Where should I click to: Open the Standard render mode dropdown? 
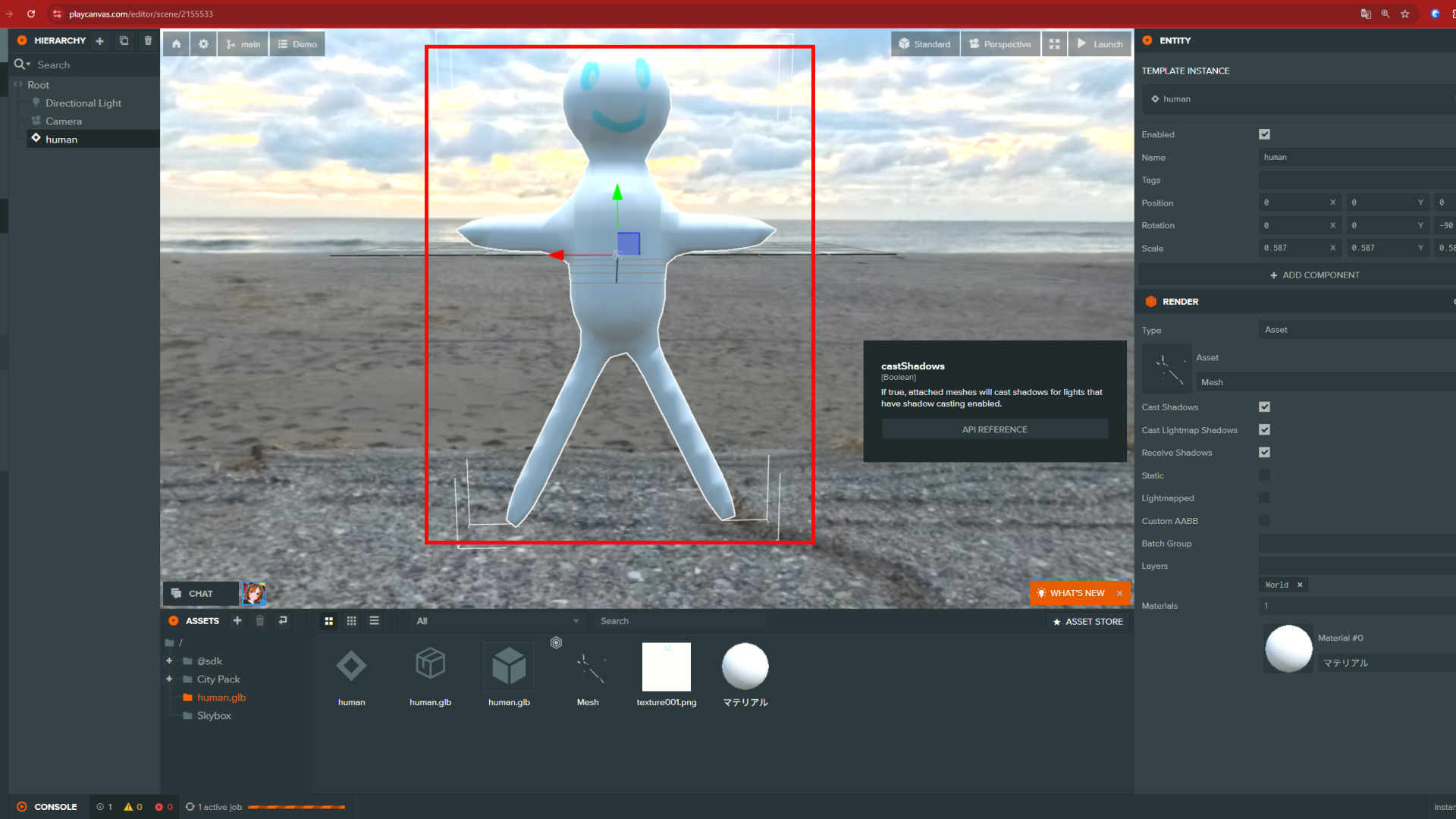(x=925, y=44)
